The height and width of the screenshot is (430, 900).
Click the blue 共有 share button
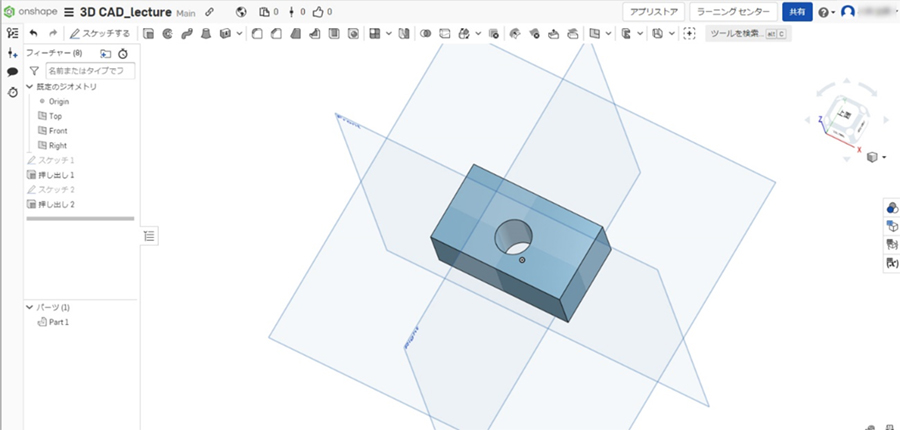[x=796, y=12]
